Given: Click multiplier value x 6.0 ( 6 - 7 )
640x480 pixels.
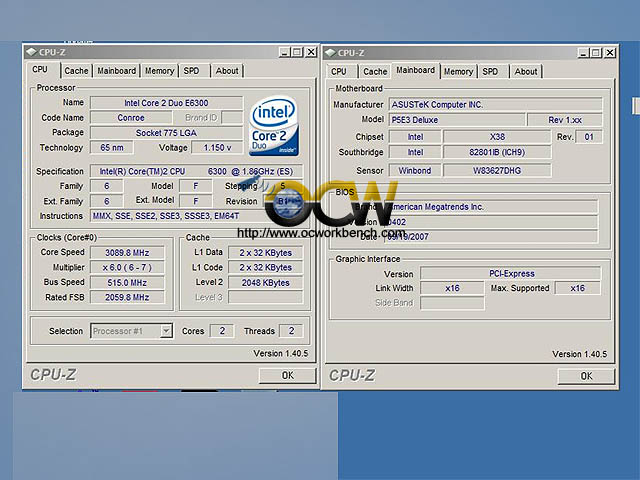Looking at the screenshot, I should pos(127,268).
